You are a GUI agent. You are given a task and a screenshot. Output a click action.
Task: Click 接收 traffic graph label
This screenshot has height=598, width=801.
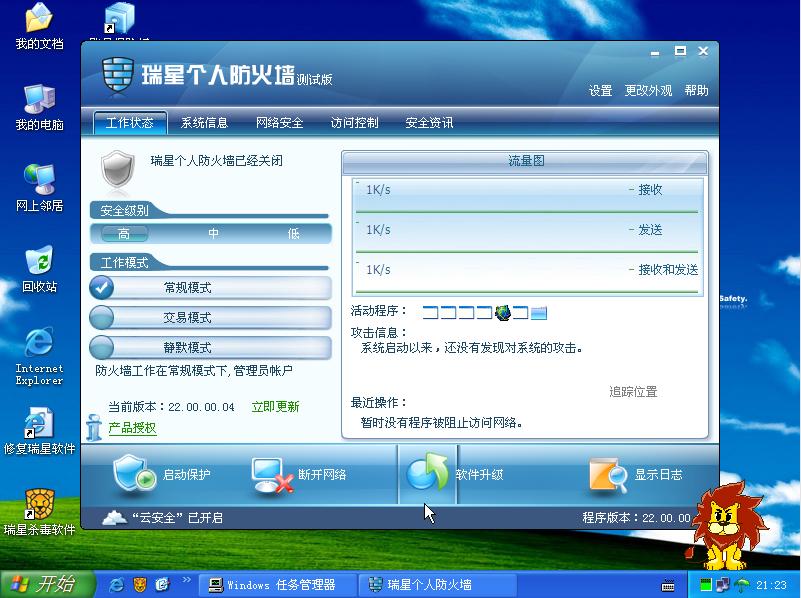coord(650,190)
